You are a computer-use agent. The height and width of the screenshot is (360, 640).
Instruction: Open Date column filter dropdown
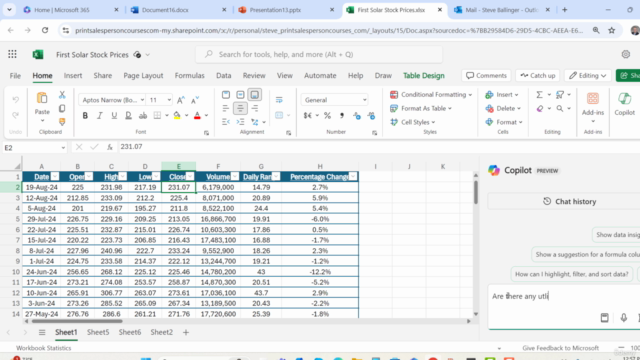[55, 177]
